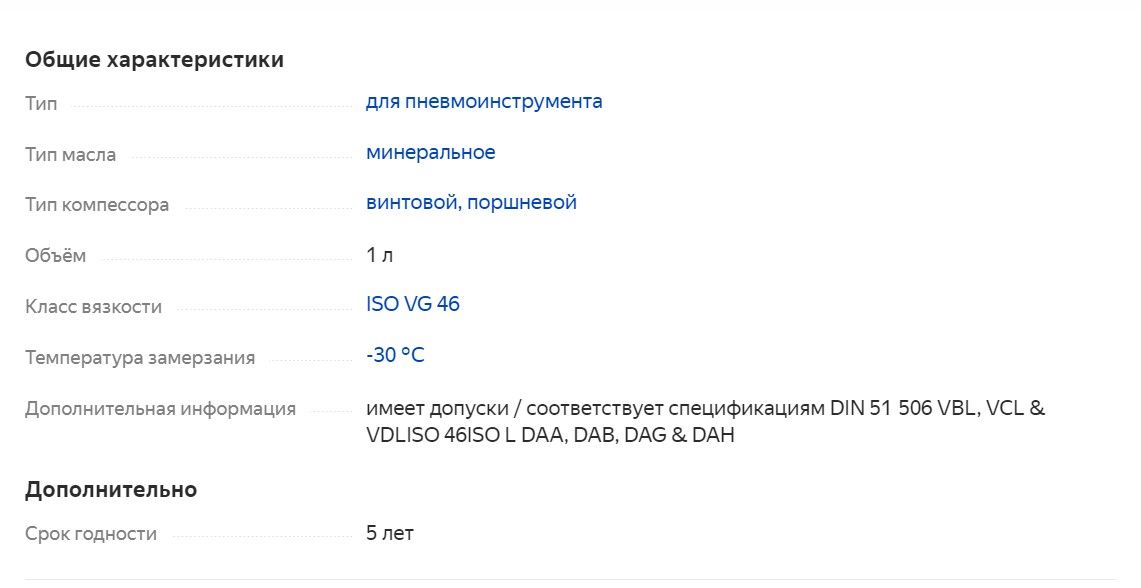Click the 'для пневмоинструмента' type link
The width and height of the screenshot is (1141, 588).
(x=484, y=102)
